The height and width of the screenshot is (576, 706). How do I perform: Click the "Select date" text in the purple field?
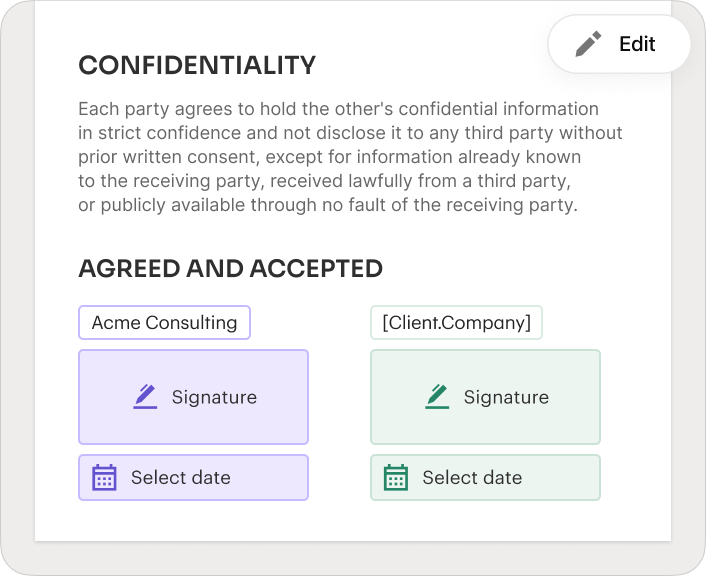181,477
